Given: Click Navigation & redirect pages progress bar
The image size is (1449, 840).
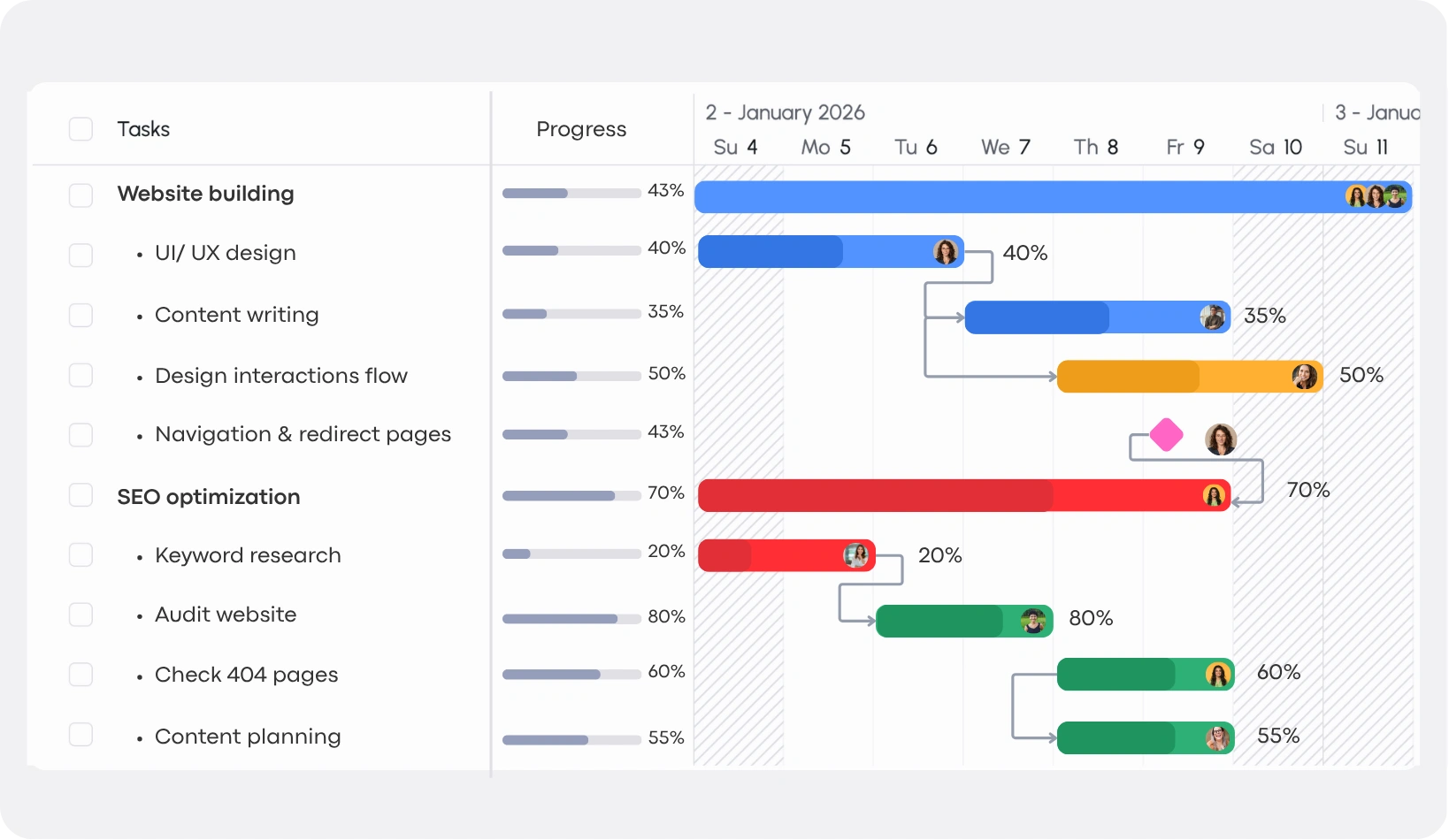Looking at the screenshot, I should tap(571, 434).
